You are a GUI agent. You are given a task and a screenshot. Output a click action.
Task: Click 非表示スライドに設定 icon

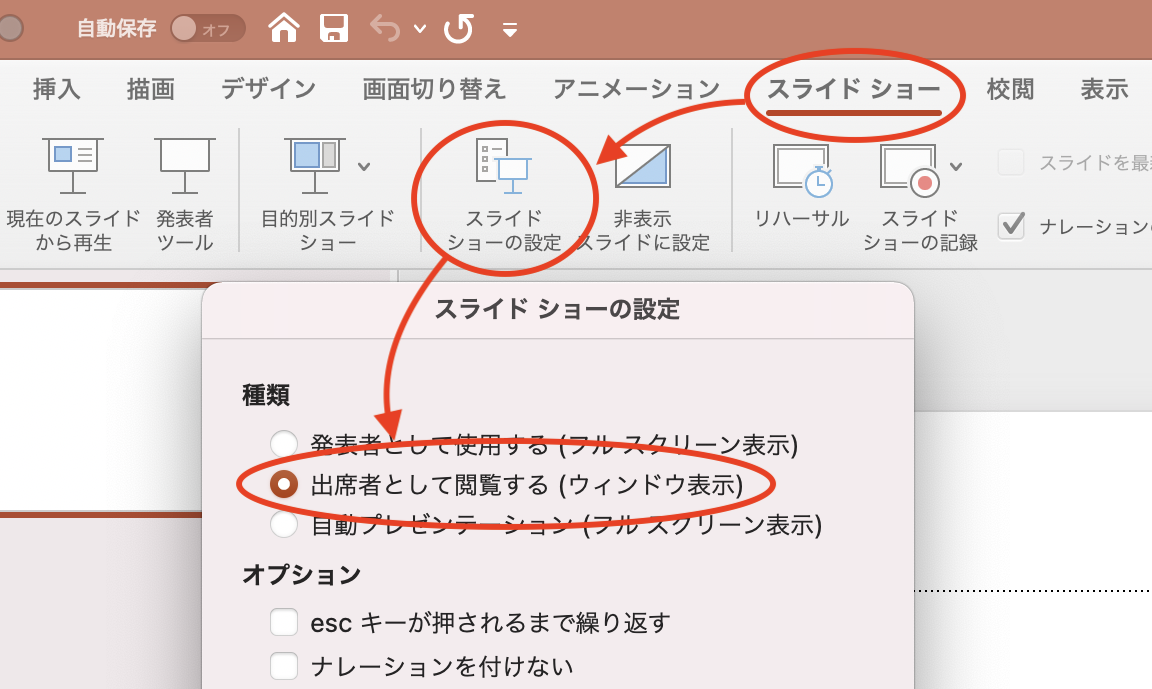(642, 165)
